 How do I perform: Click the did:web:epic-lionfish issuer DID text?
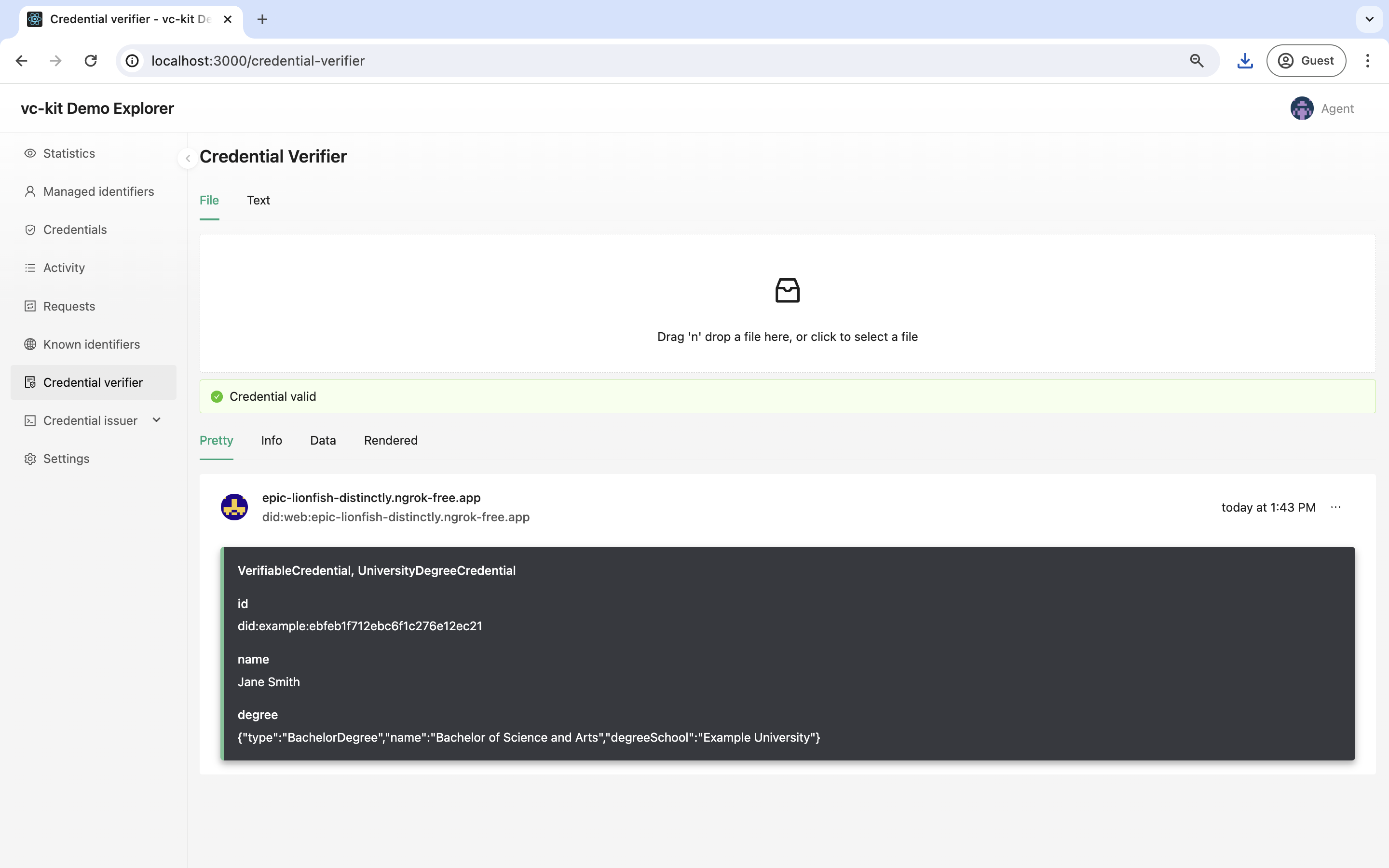pyautogui.click(x=396, y=517)
